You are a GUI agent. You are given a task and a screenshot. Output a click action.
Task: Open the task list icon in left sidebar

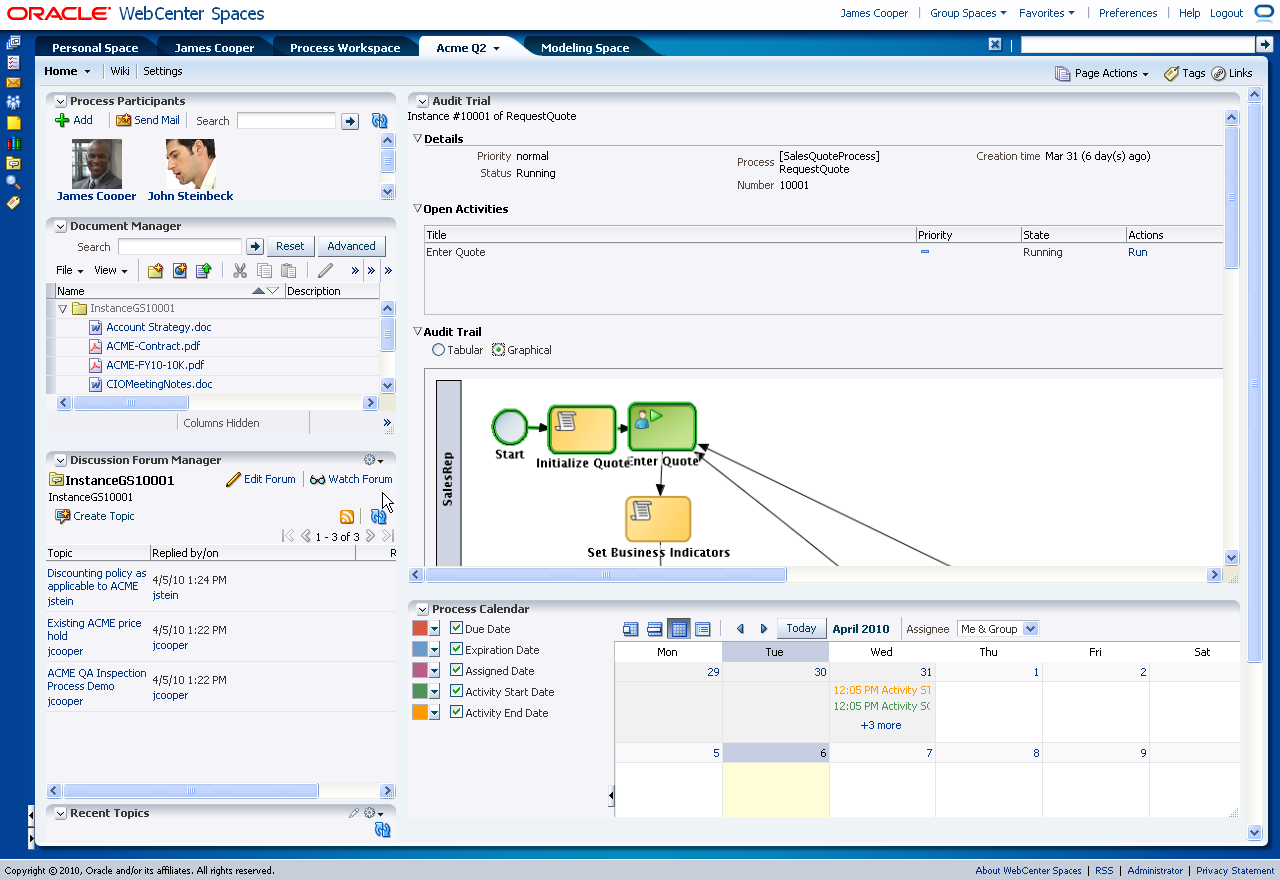13,62
